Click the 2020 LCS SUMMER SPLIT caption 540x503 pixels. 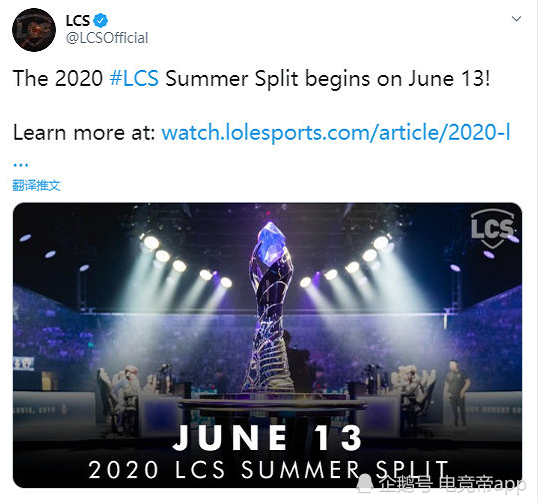coord(269,470)
